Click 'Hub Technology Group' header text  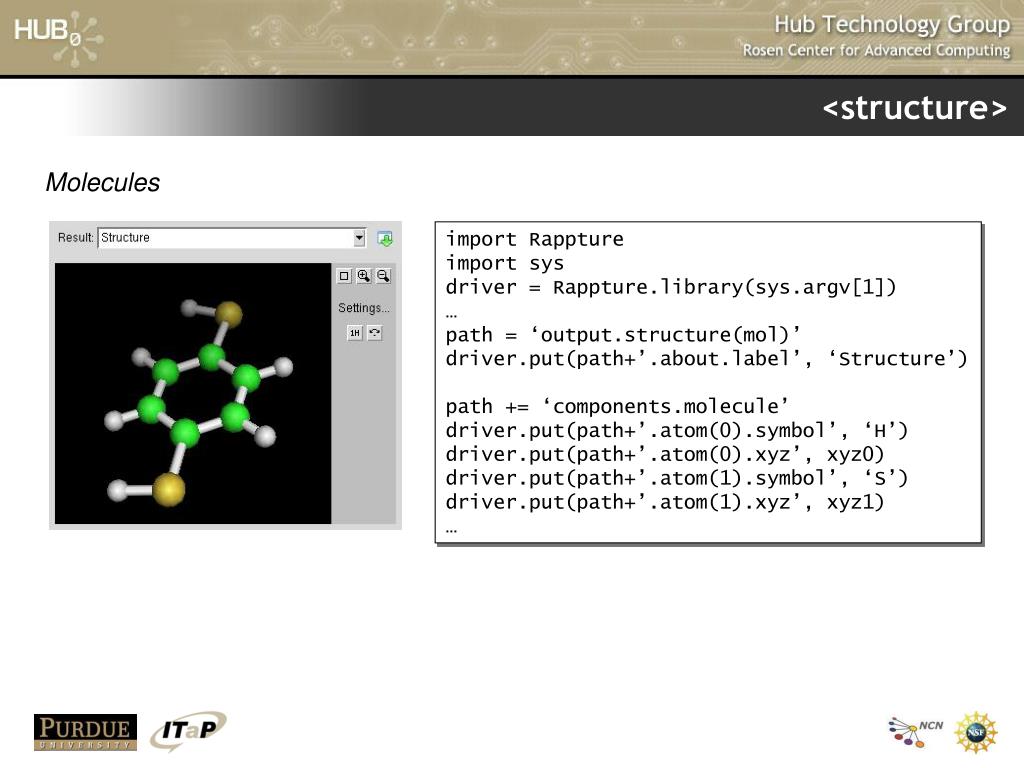(x=892, y=24)
